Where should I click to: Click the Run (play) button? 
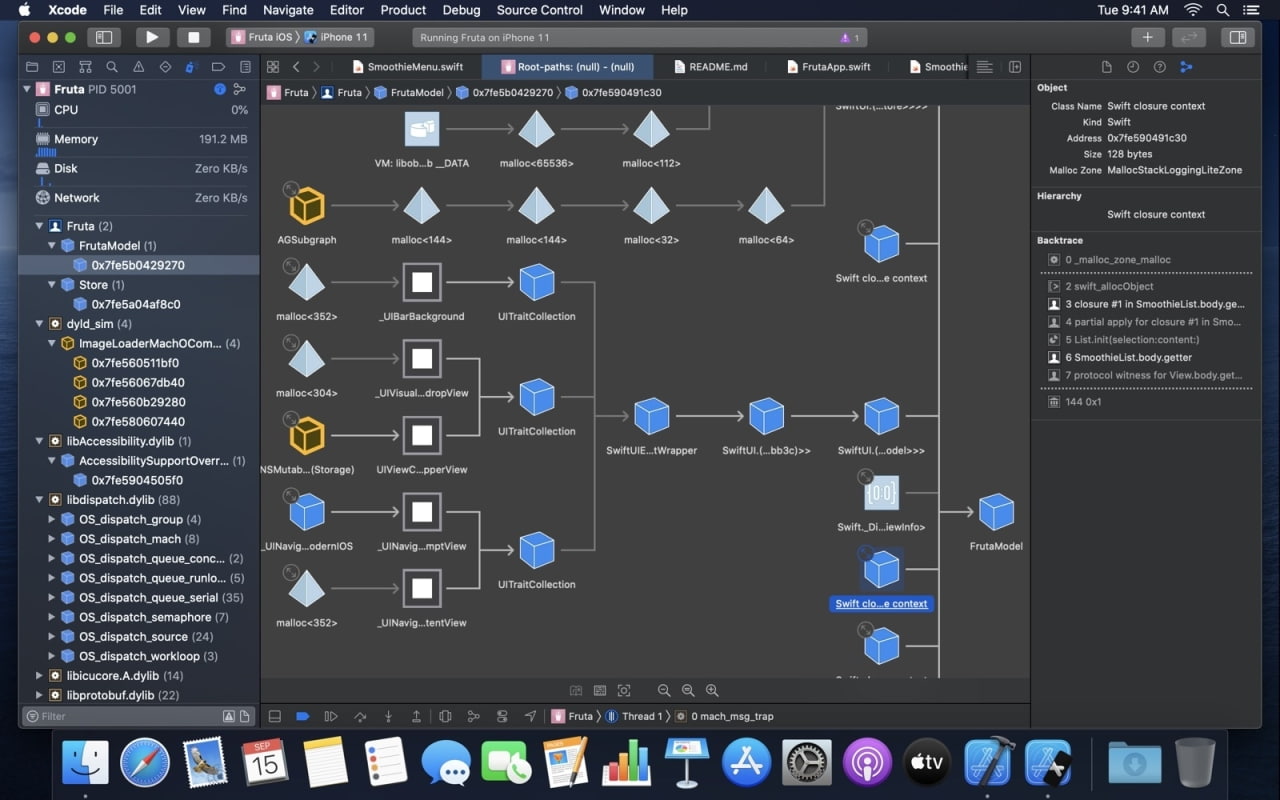(152, 37)
